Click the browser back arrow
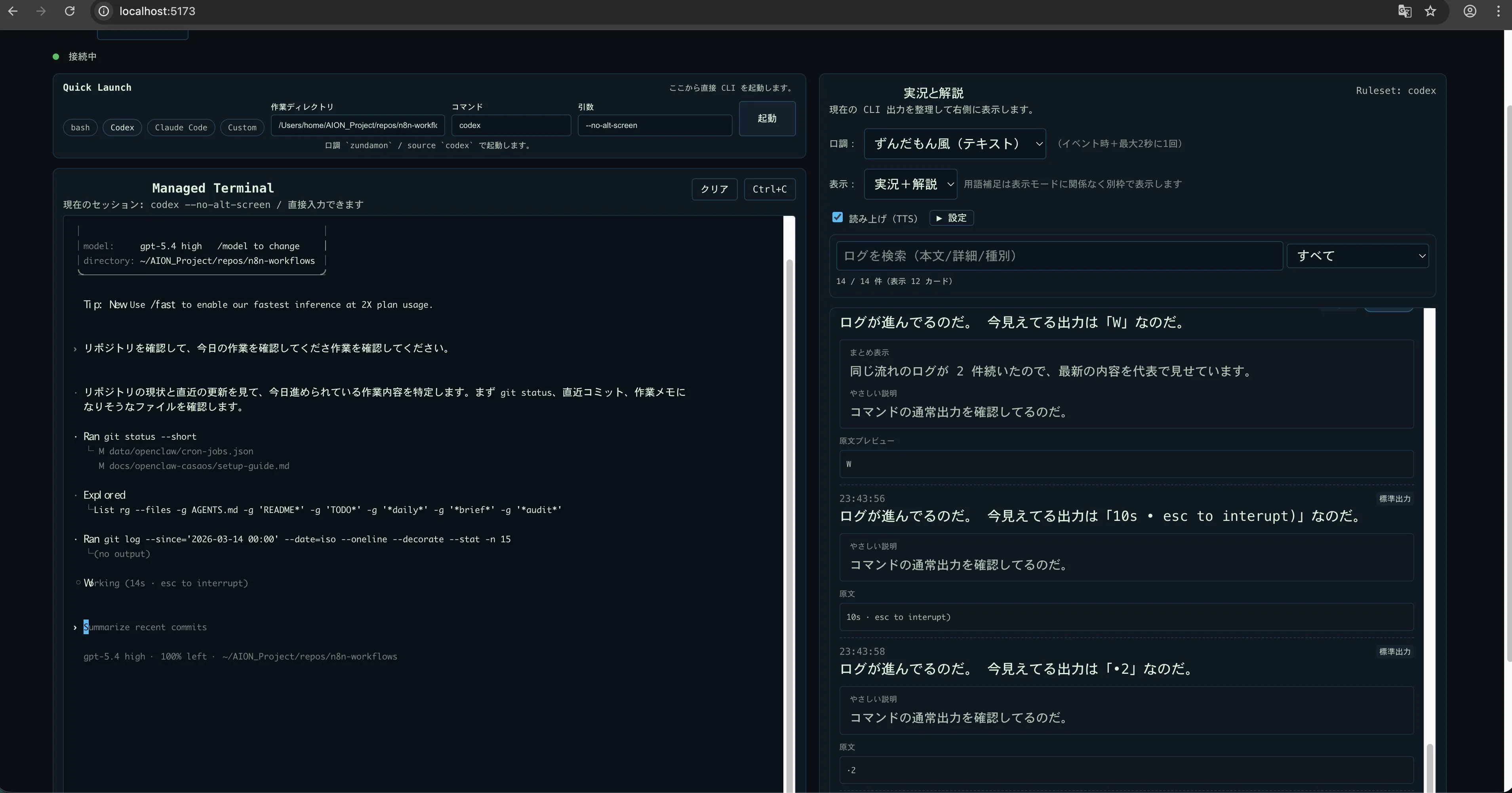Image resolution: width=1512 pixels, height=793 pixels. tap(13, 11)
